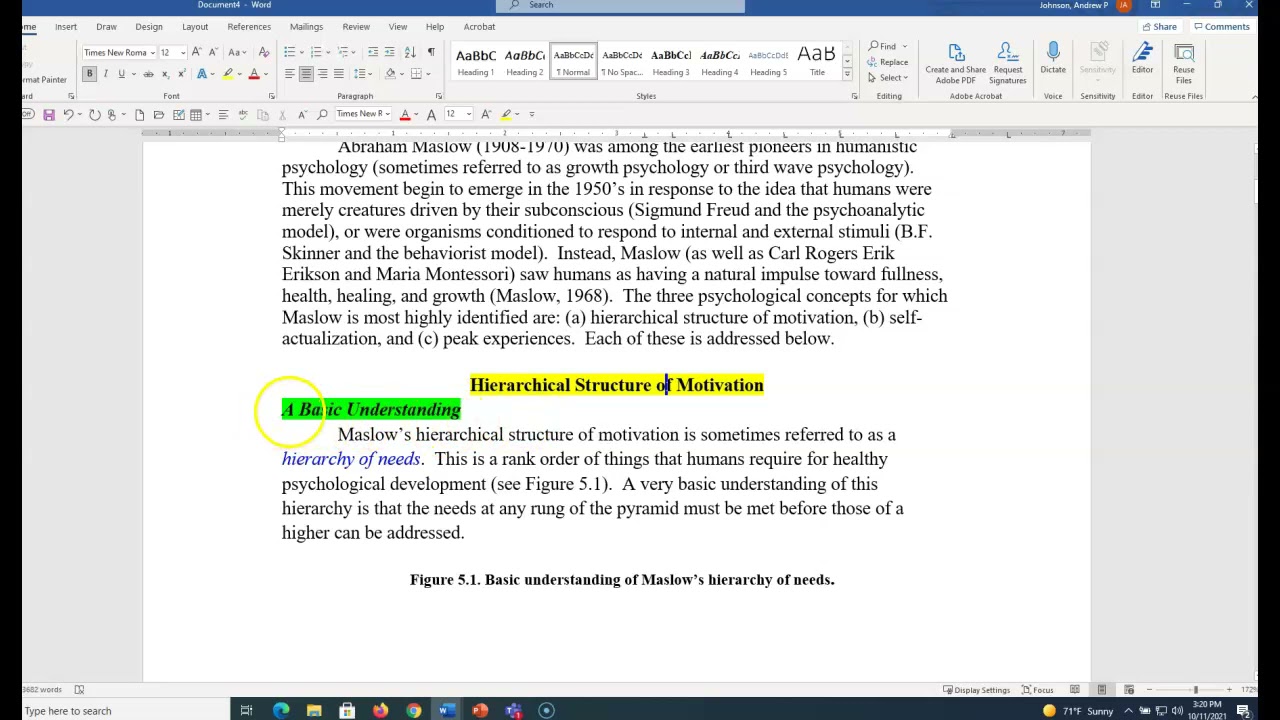Image resolution: width=1280 pixels, height=720 pixels.
Task: Toggle Justify alignment in Paragraph group
Action: point(339,74)
